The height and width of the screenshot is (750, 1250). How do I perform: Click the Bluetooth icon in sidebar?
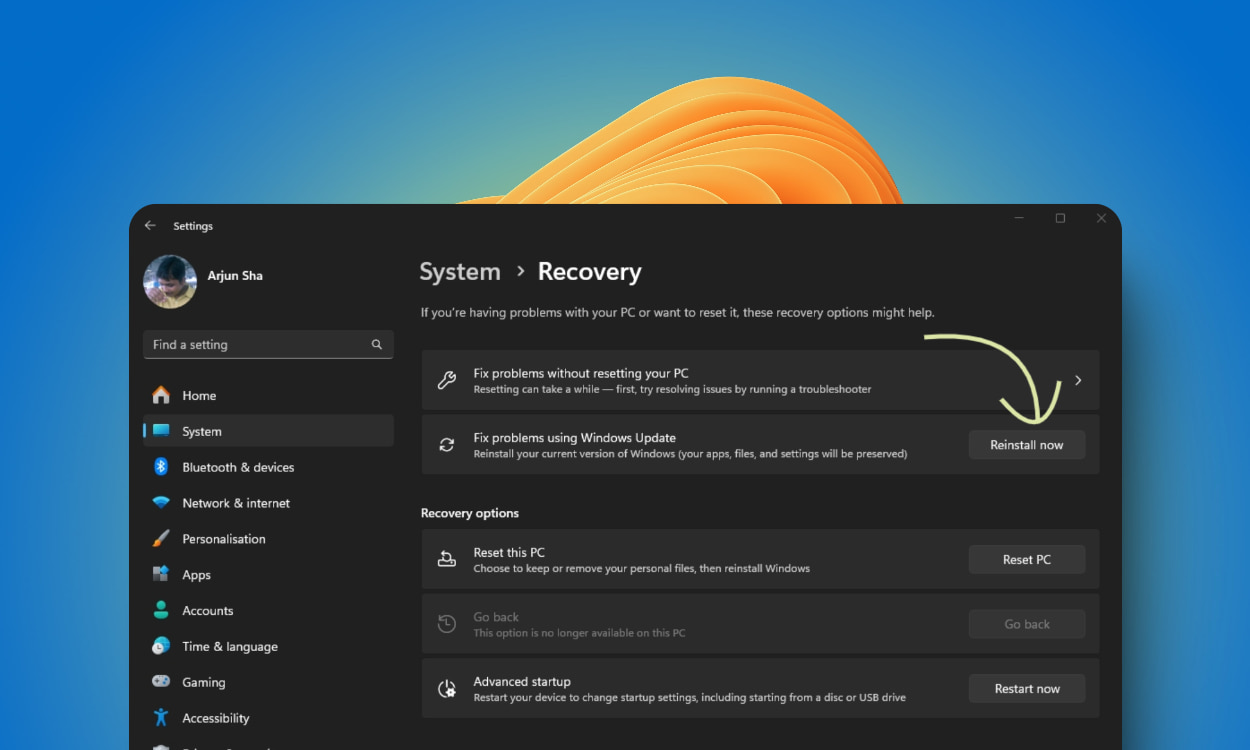pos(161,467)
